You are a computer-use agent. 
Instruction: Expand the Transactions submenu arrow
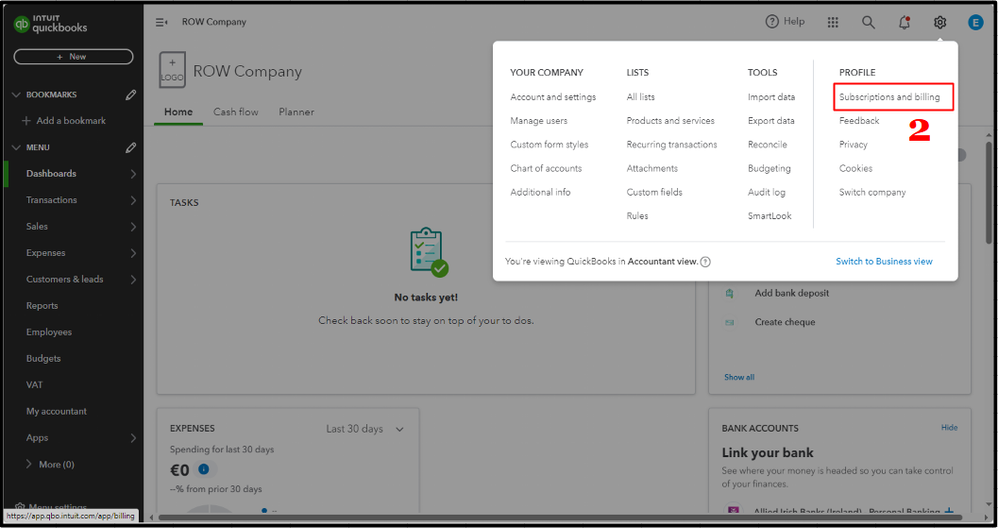133,200
